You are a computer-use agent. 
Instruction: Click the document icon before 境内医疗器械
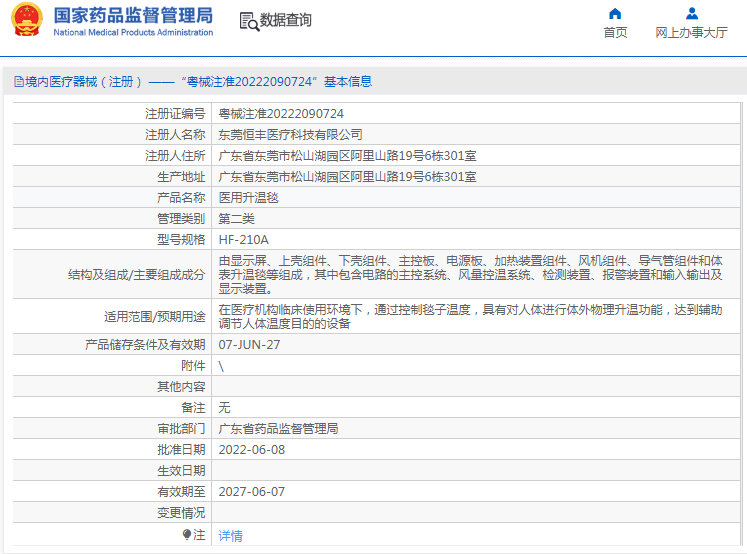click(17, 82)
